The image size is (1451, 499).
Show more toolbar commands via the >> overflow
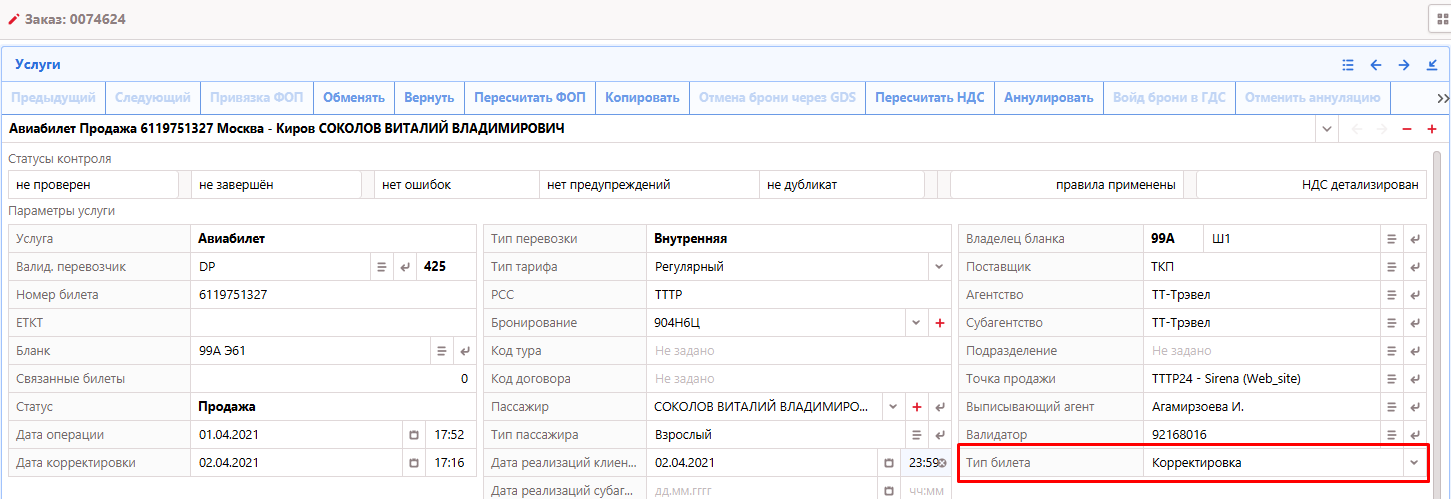[x=1442, y=98]
